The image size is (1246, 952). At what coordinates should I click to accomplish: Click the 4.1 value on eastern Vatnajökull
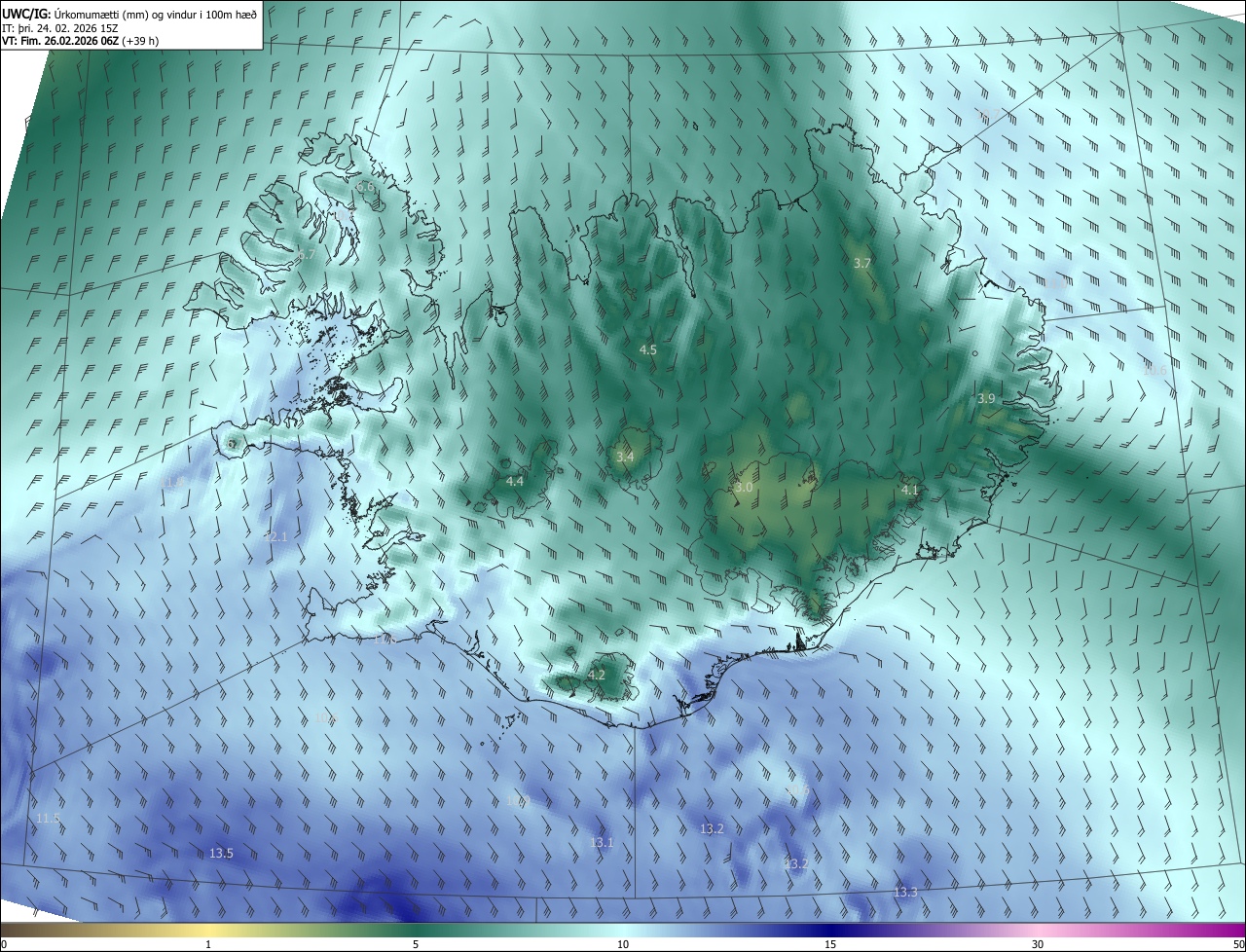910,490
